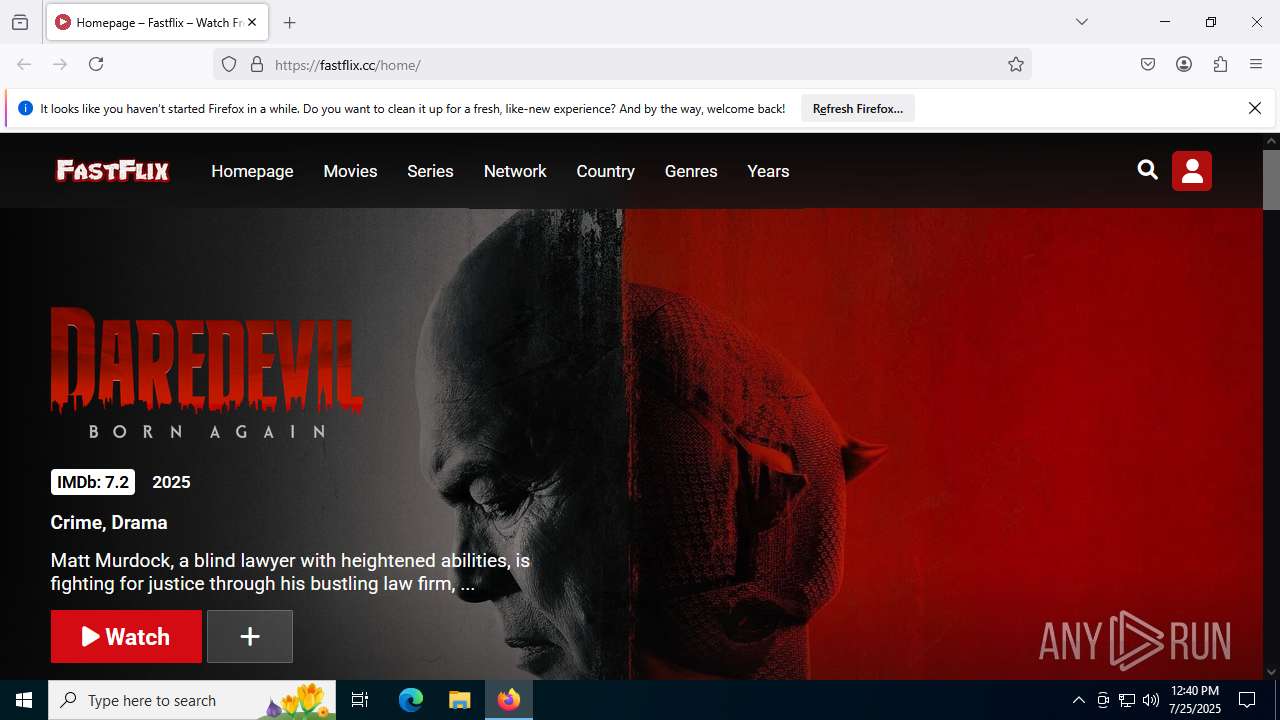Bookmark this page with star icon
The width and height of the screenshot is (1280, 720).
1016,64
